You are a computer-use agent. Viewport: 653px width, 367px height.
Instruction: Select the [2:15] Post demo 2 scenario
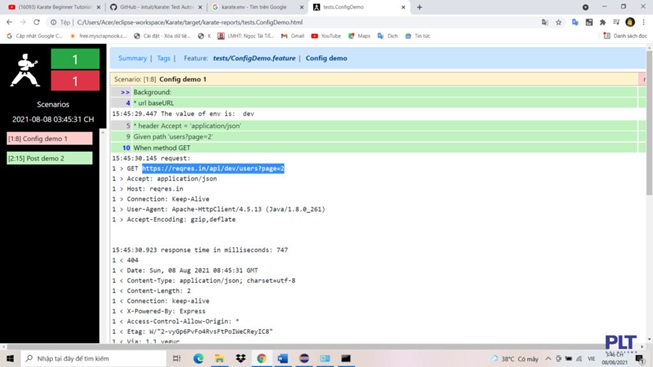tap(50, 158)
